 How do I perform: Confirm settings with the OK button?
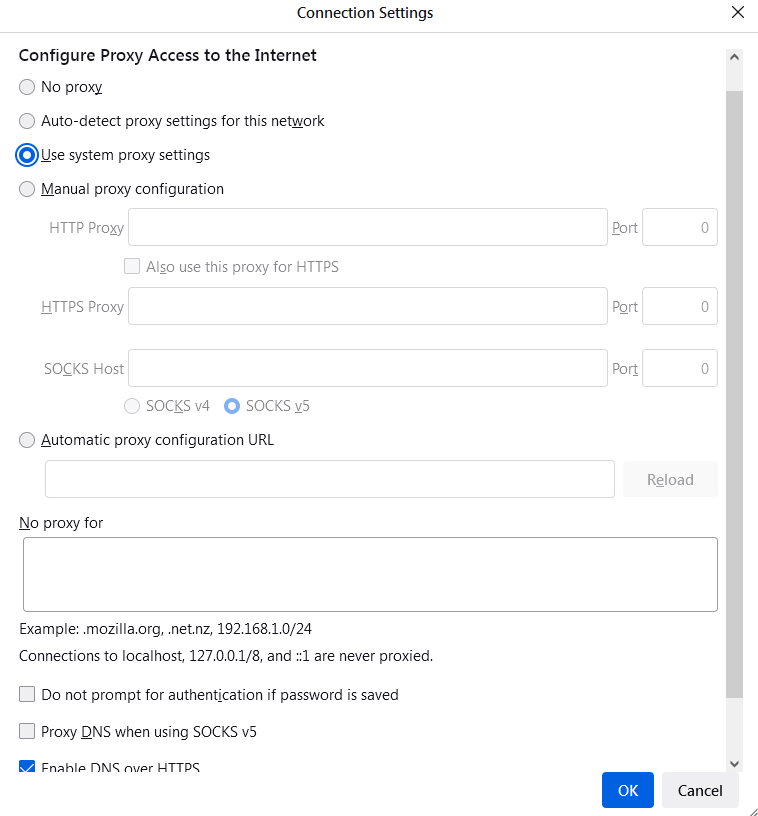[627, 790]
